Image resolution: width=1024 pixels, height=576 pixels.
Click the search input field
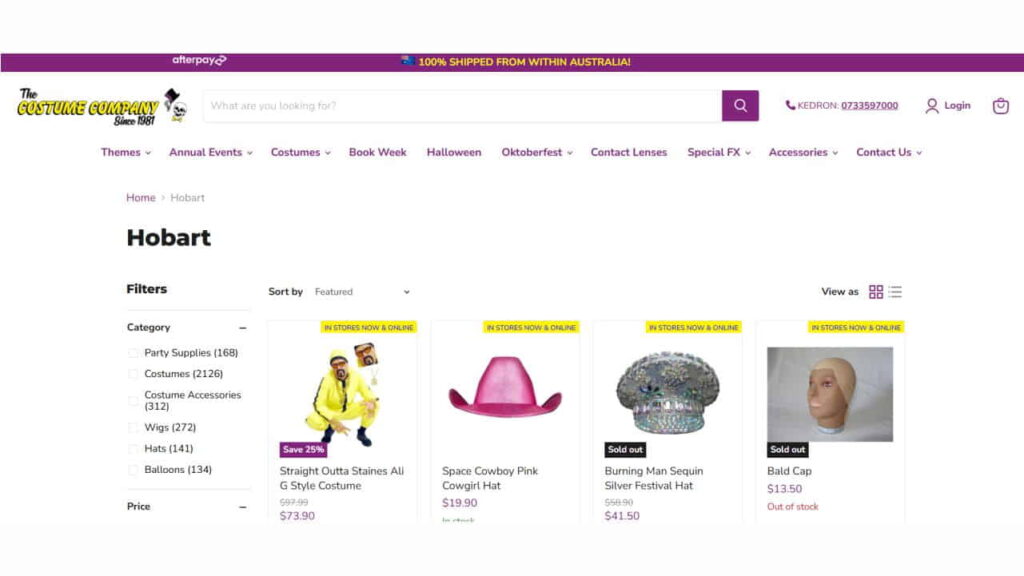[463, 106]
